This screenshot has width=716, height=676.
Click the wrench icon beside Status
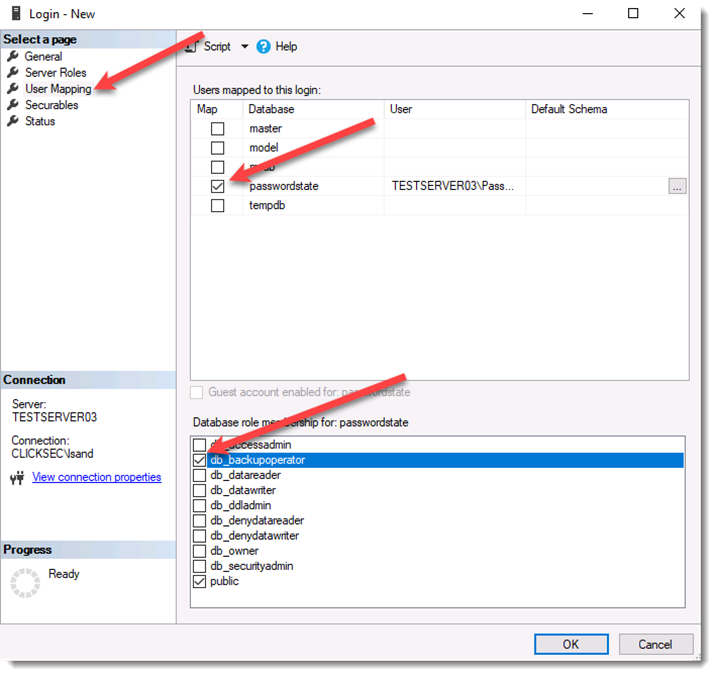(13, 121)
